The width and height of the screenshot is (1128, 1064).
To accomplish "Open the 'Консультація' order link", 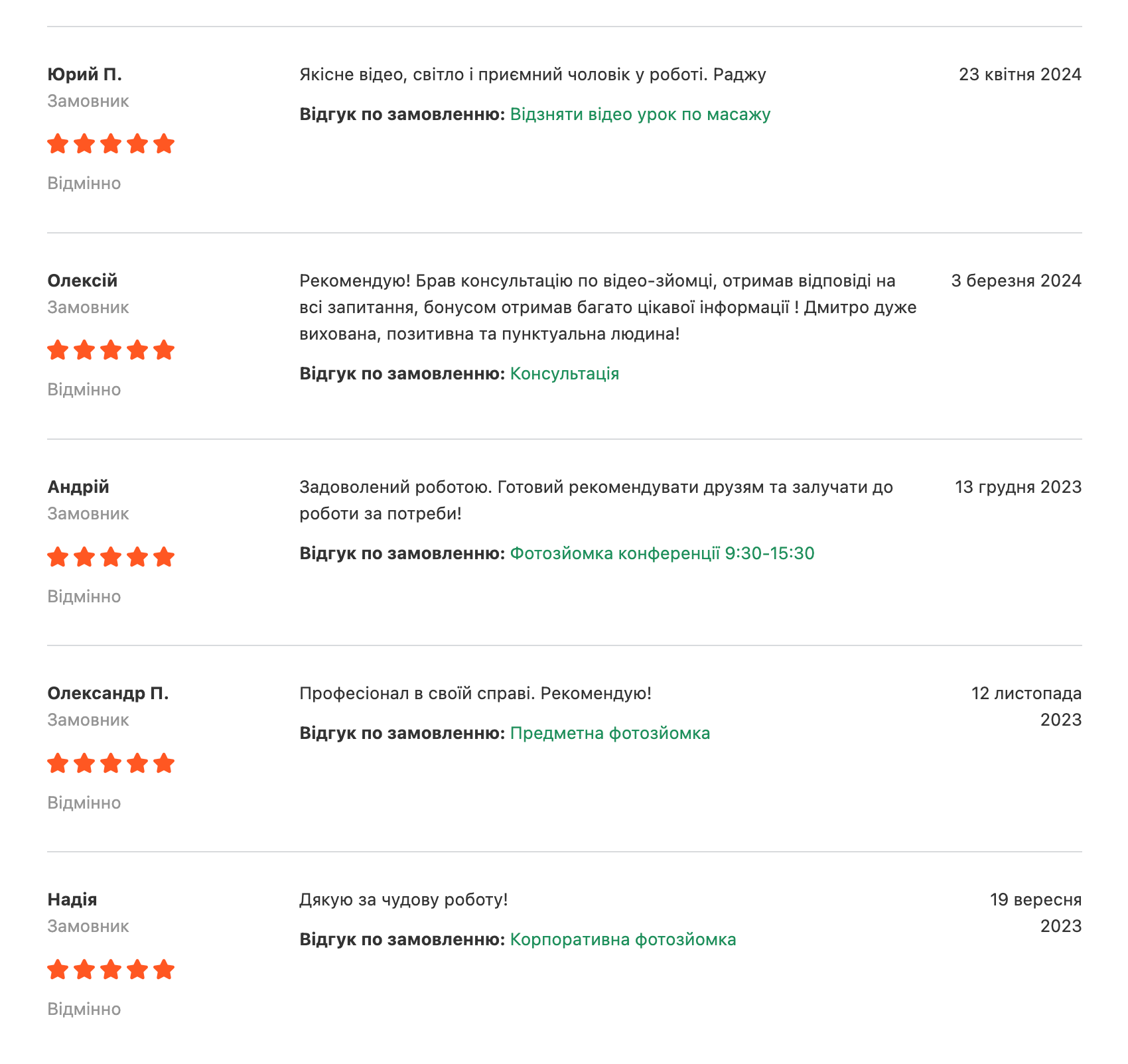I will click(x=564, y=373).
